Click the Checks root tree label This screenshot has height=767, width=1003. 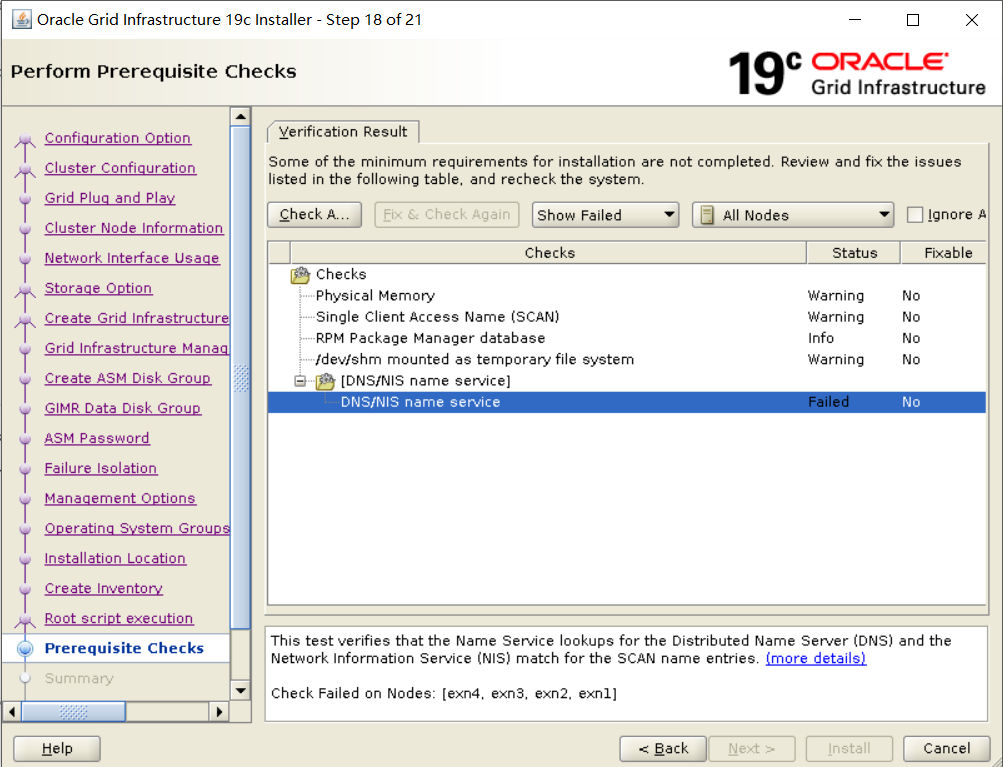pyautogui.click(x=341, y=274)
